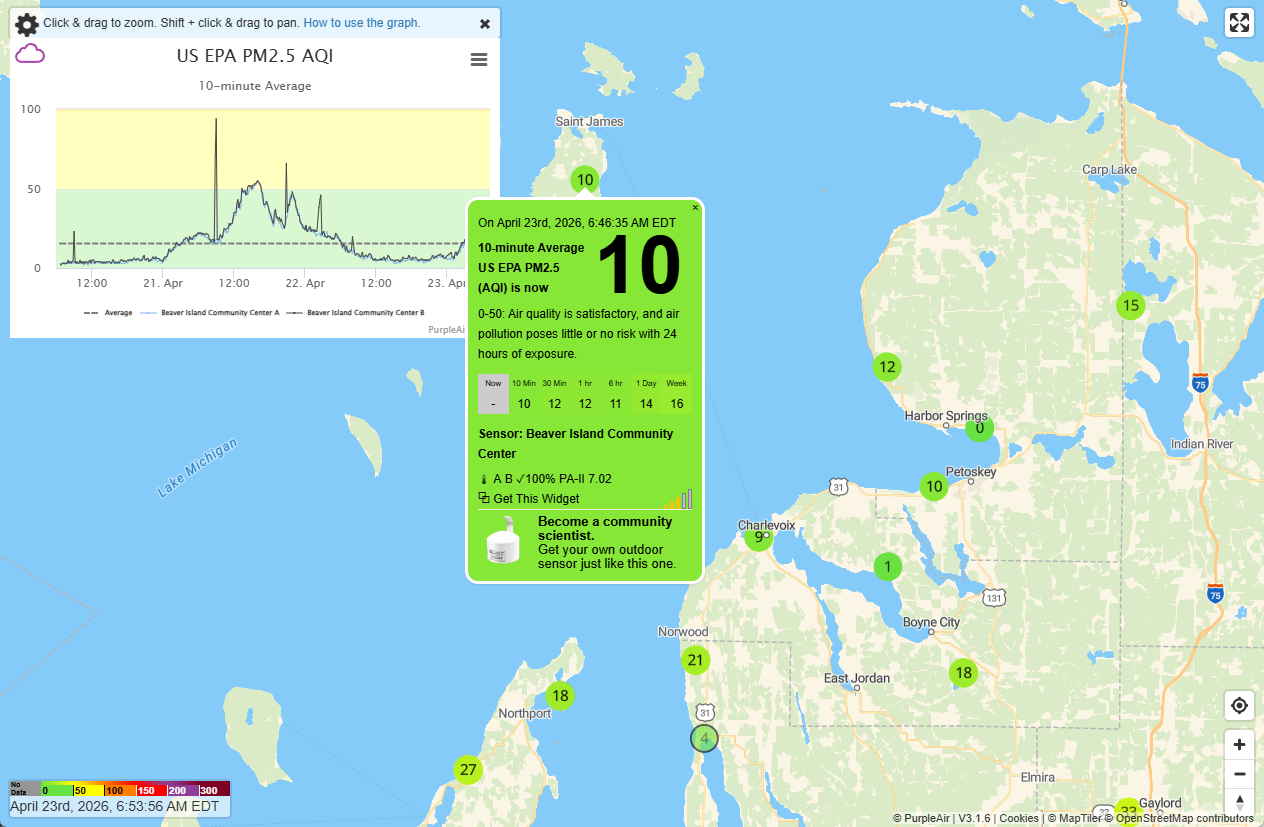Click the thermometer icon in sensor popup

tap(484, 479)
